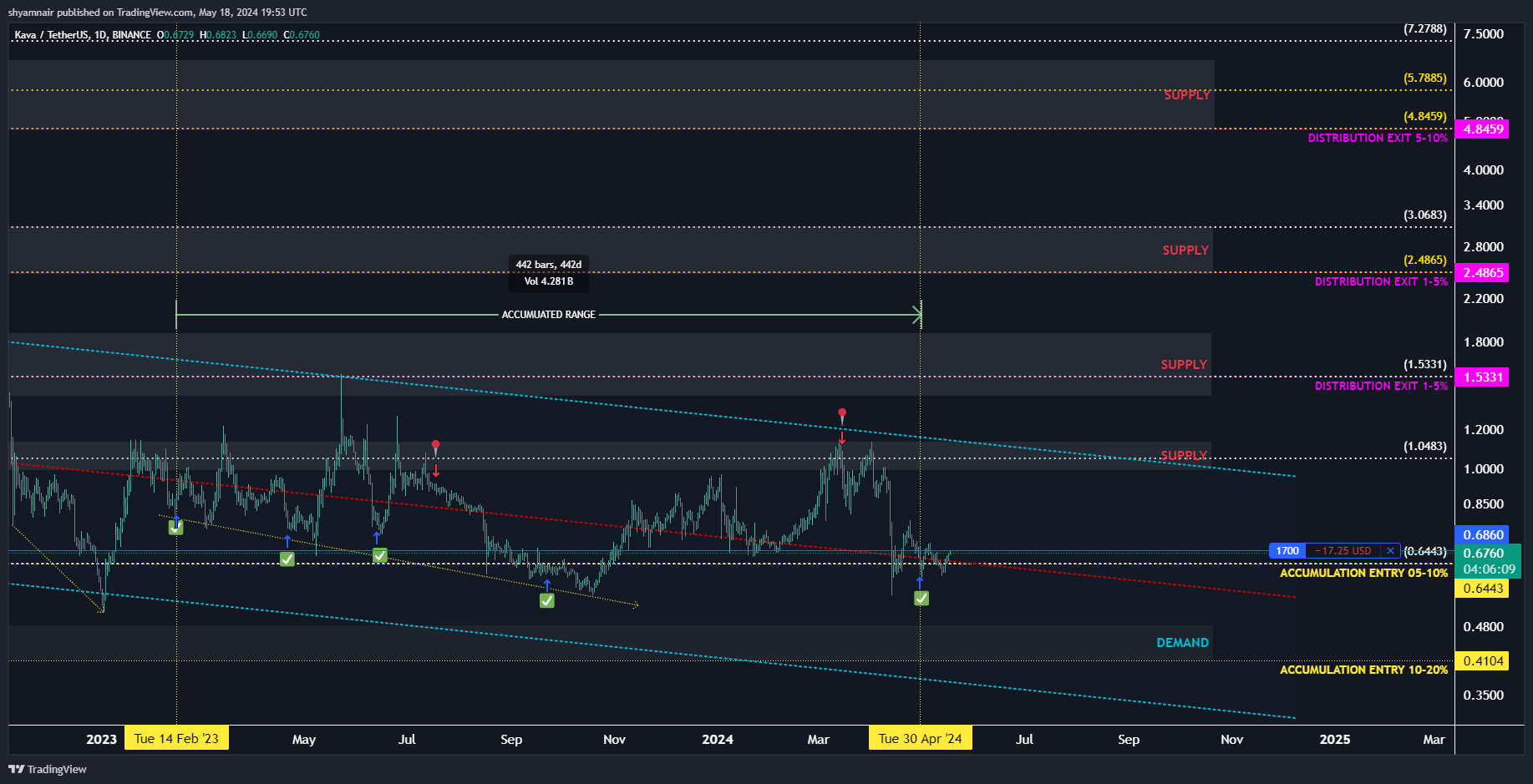Image resolution: width=1533 pixels, height=784 pixels.
Task: Select the blue 0.6860 price axis label
Action: [1482, 534]
